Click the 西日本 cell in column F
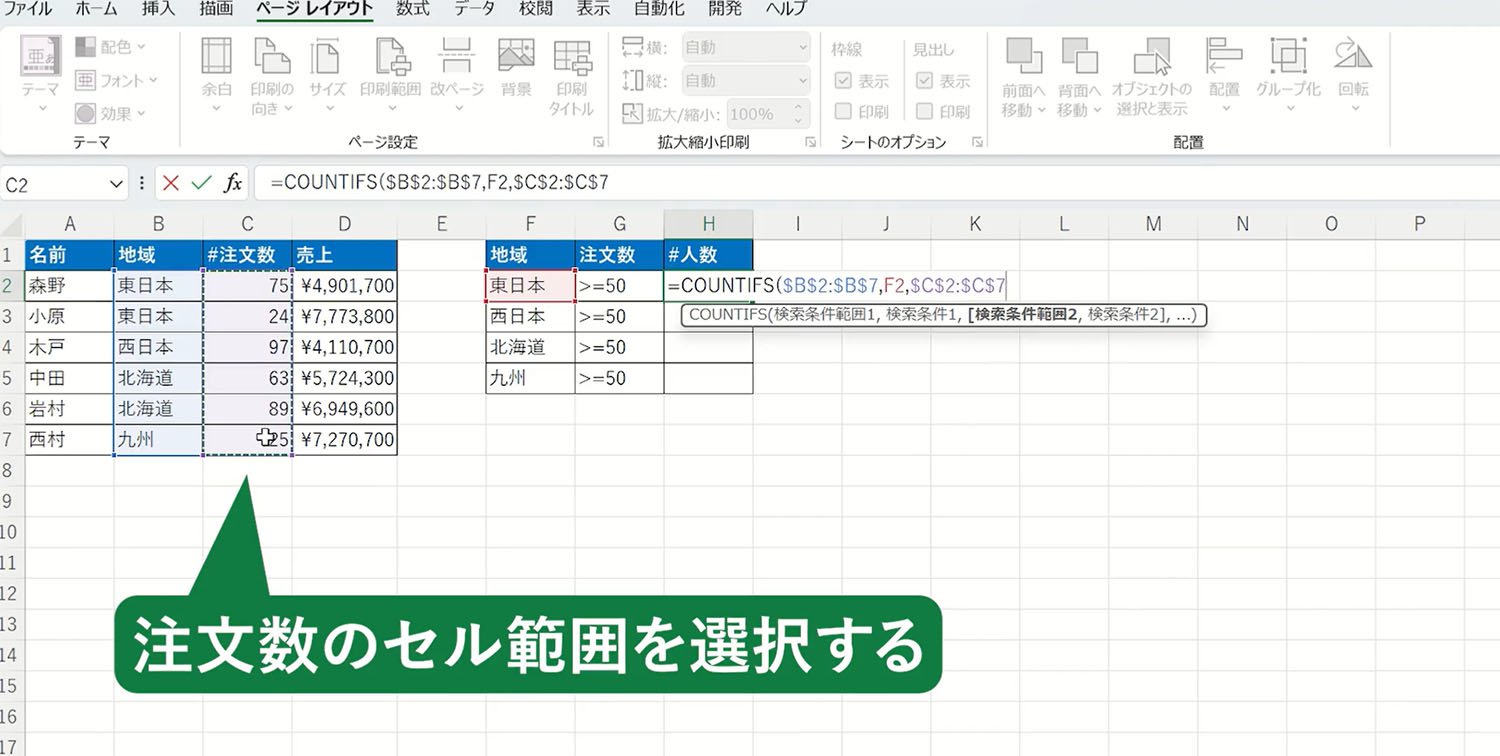Screen dimensions: 1500x756 531,317
